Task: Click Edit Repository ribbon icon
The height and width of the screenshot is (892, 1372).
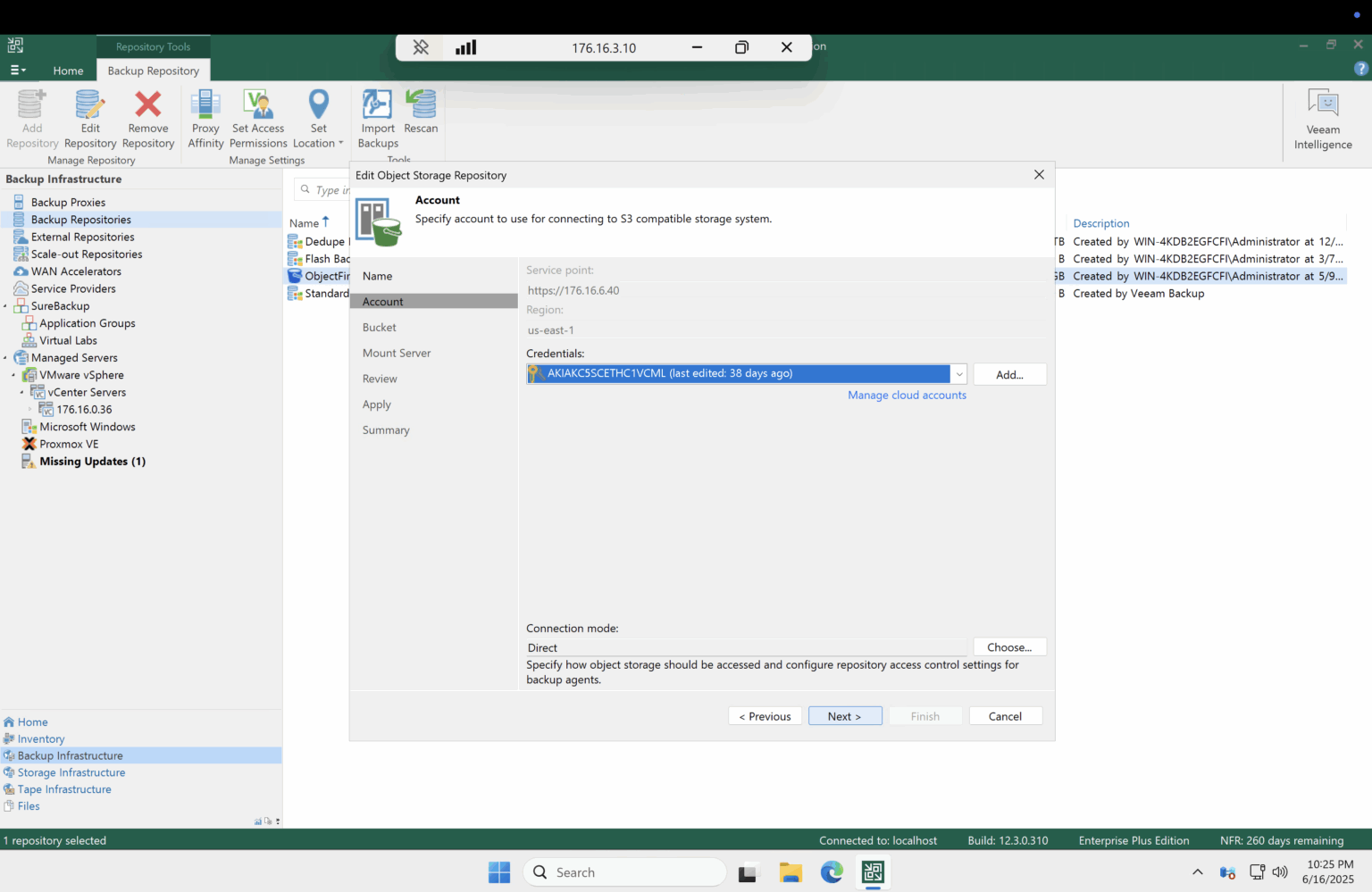Action: [90, 119]
